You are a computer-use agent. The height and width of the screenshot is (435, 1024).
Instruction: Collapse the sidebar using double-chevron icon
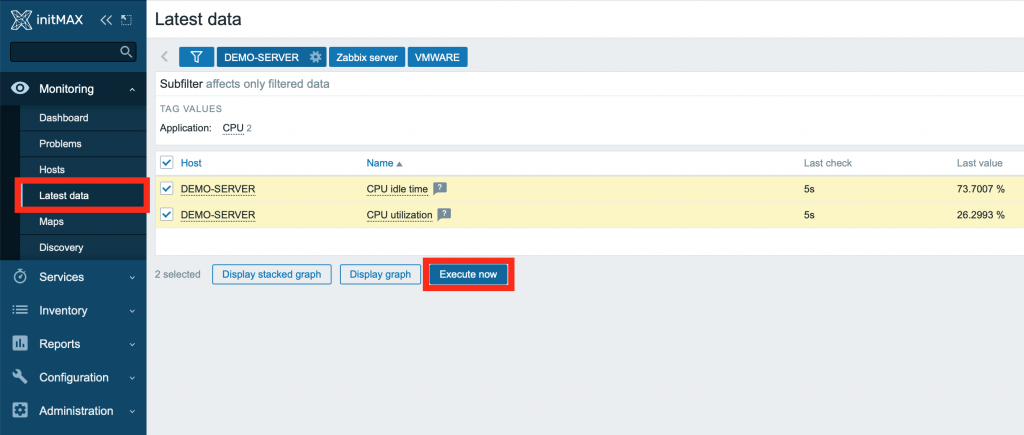click(x=106, y=19)
